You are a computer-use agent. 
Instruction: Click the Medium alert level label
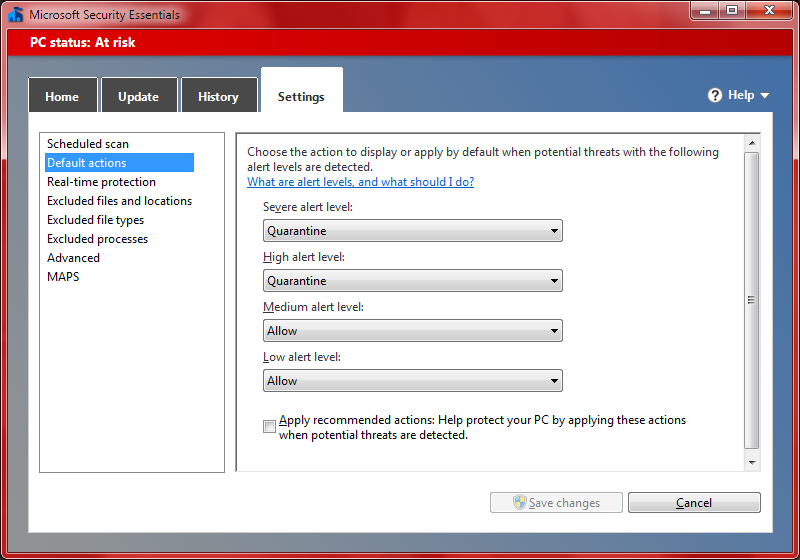tap(313, 307)
